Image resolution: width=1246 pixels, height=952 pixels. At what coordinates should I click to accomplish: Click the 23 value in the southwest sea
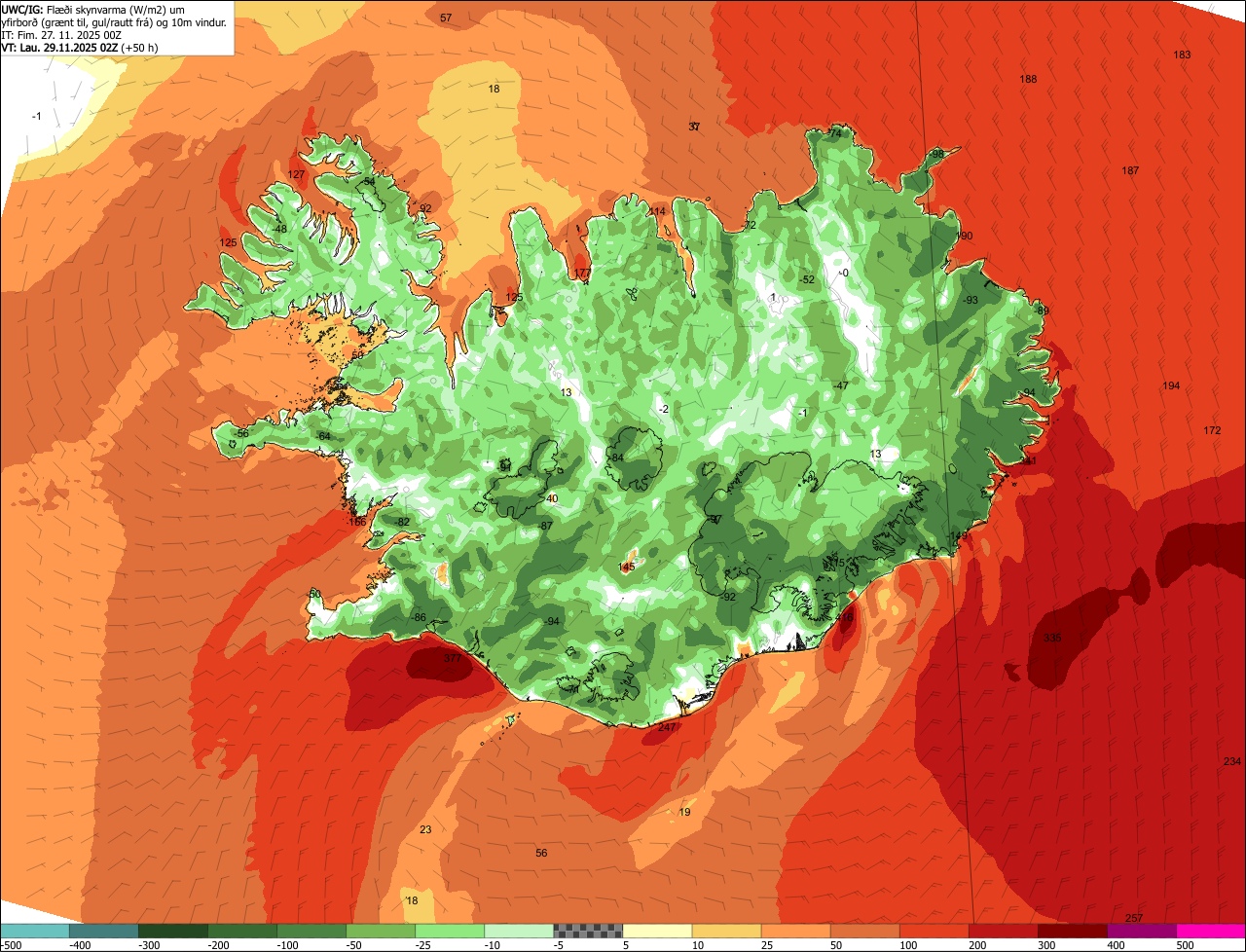425,830
